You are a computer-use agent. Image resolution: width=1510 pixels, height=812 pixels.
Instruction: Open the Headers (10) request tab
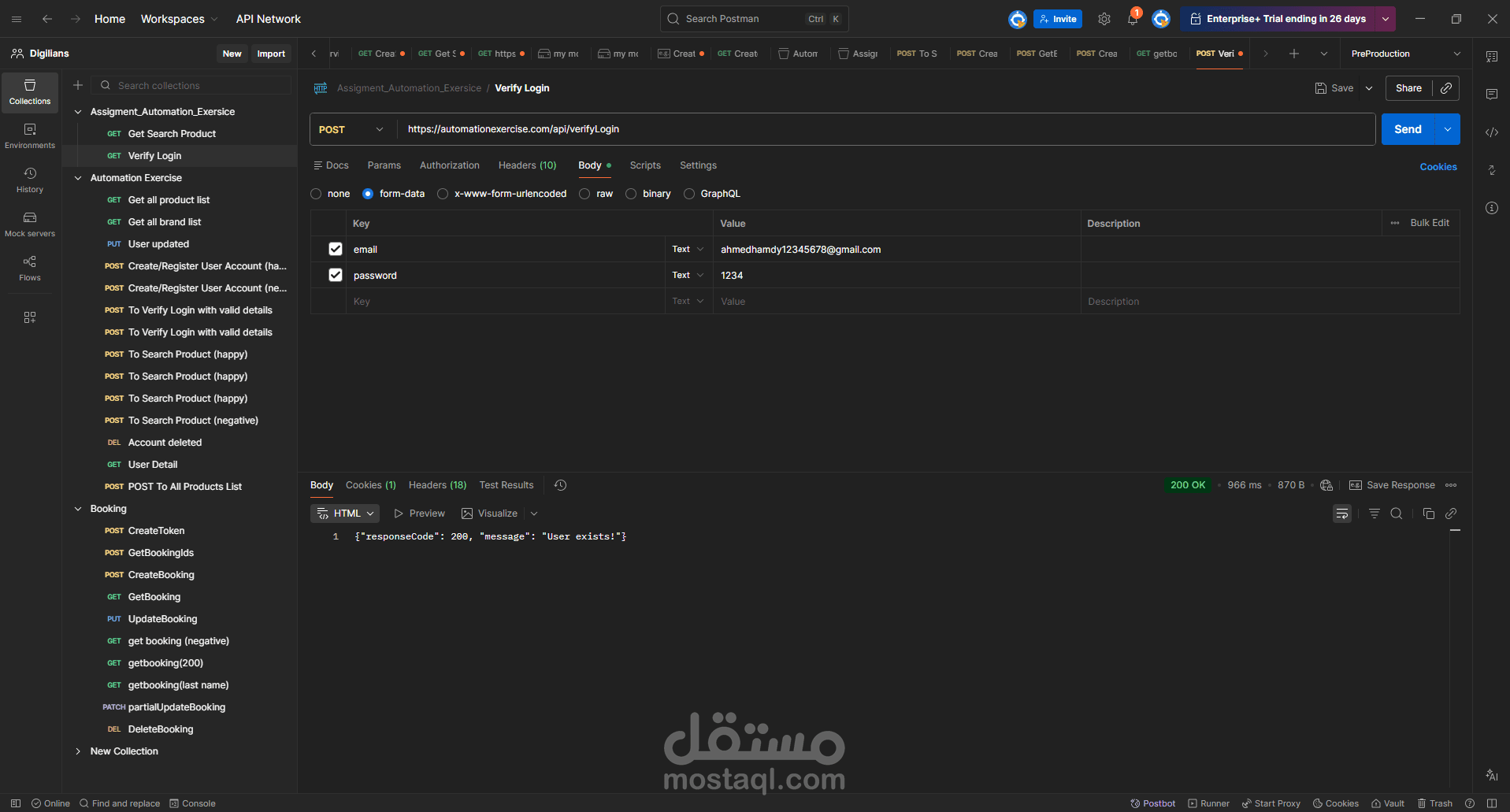[528, 165]
